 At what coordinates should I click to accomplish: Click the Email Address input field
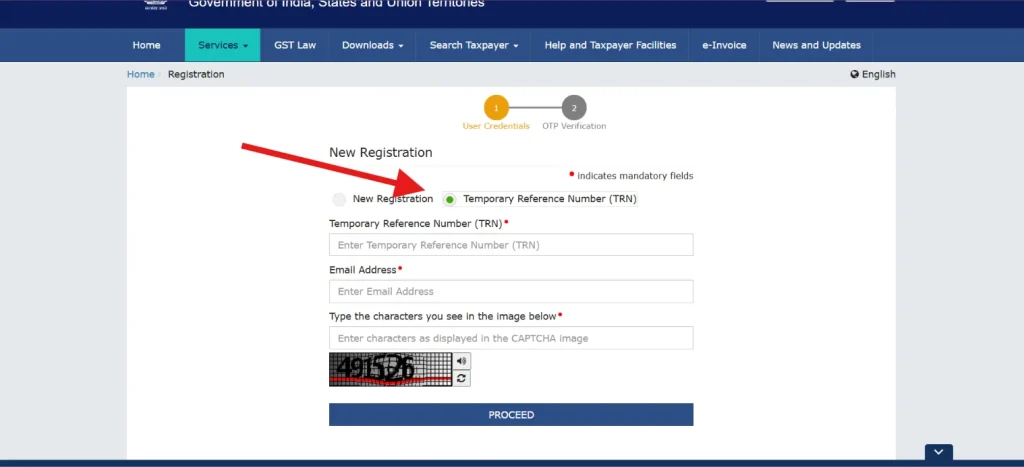coord(511,291)
